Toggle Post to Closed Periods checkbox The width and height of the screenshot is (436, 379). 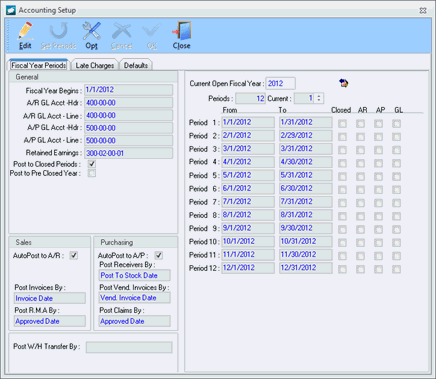[92, 164]
